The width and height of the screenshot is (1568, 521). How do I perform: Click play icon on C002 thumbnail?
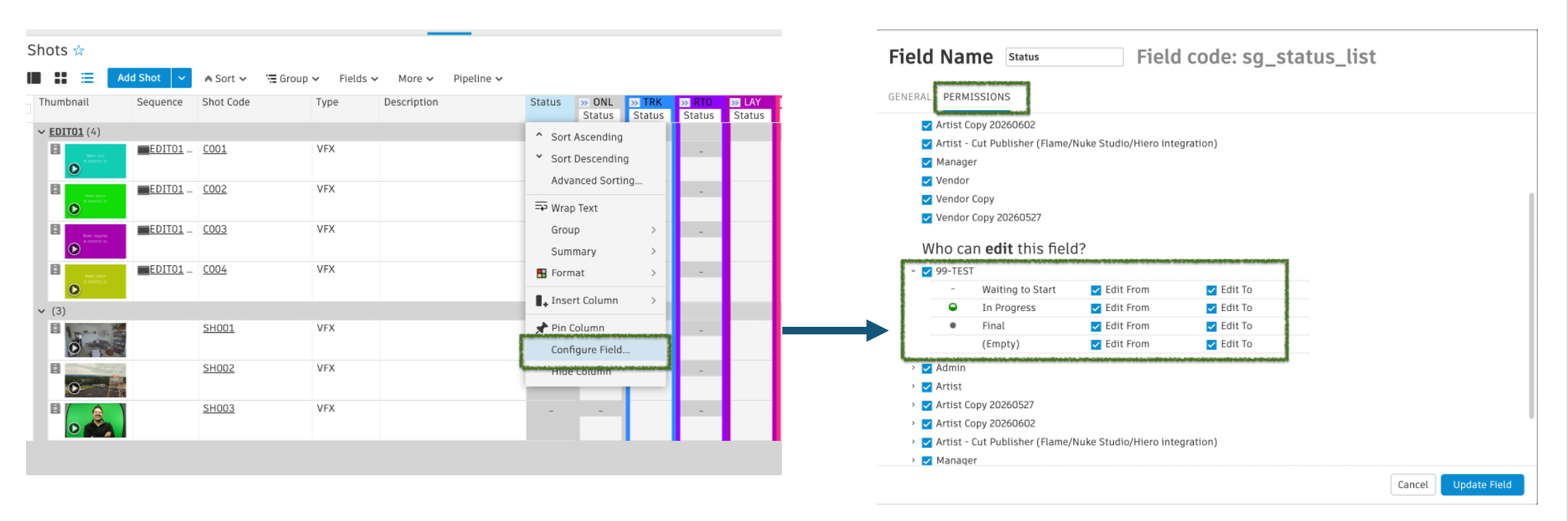tap(75, 209)
